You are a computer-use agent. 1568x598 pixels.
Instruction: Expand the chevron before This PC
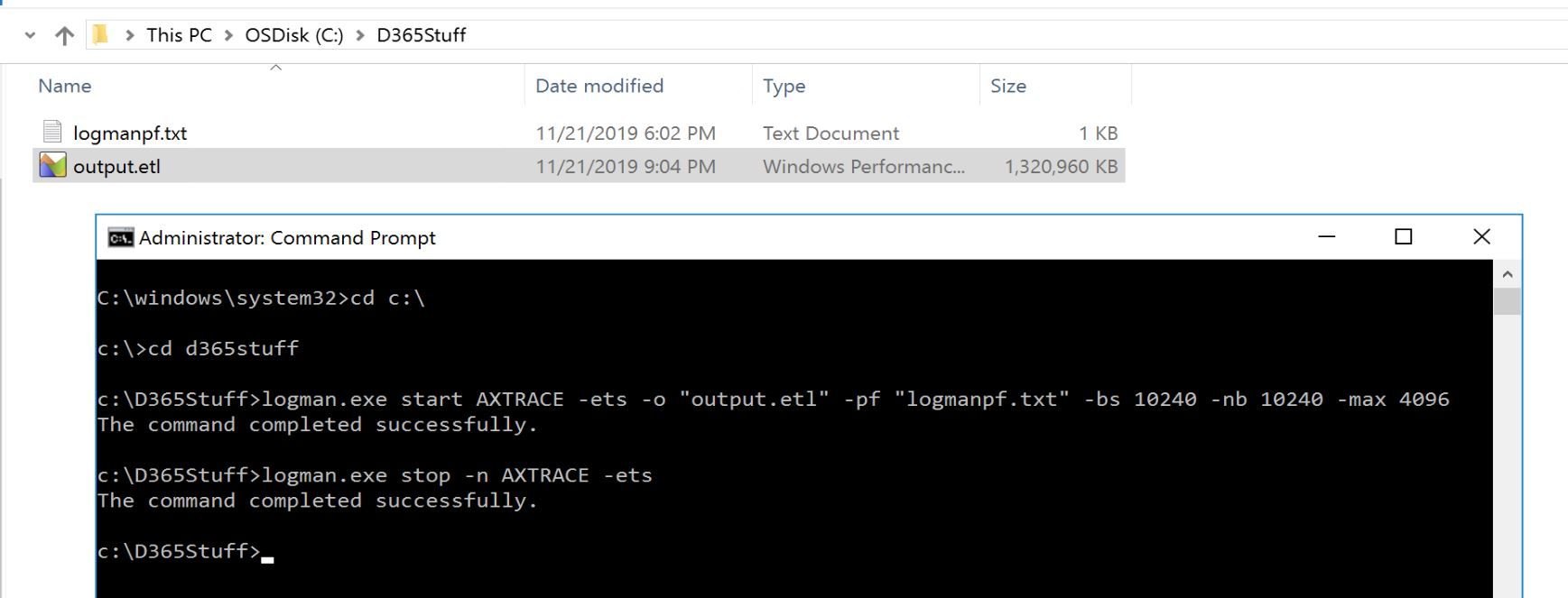point(130,35)
